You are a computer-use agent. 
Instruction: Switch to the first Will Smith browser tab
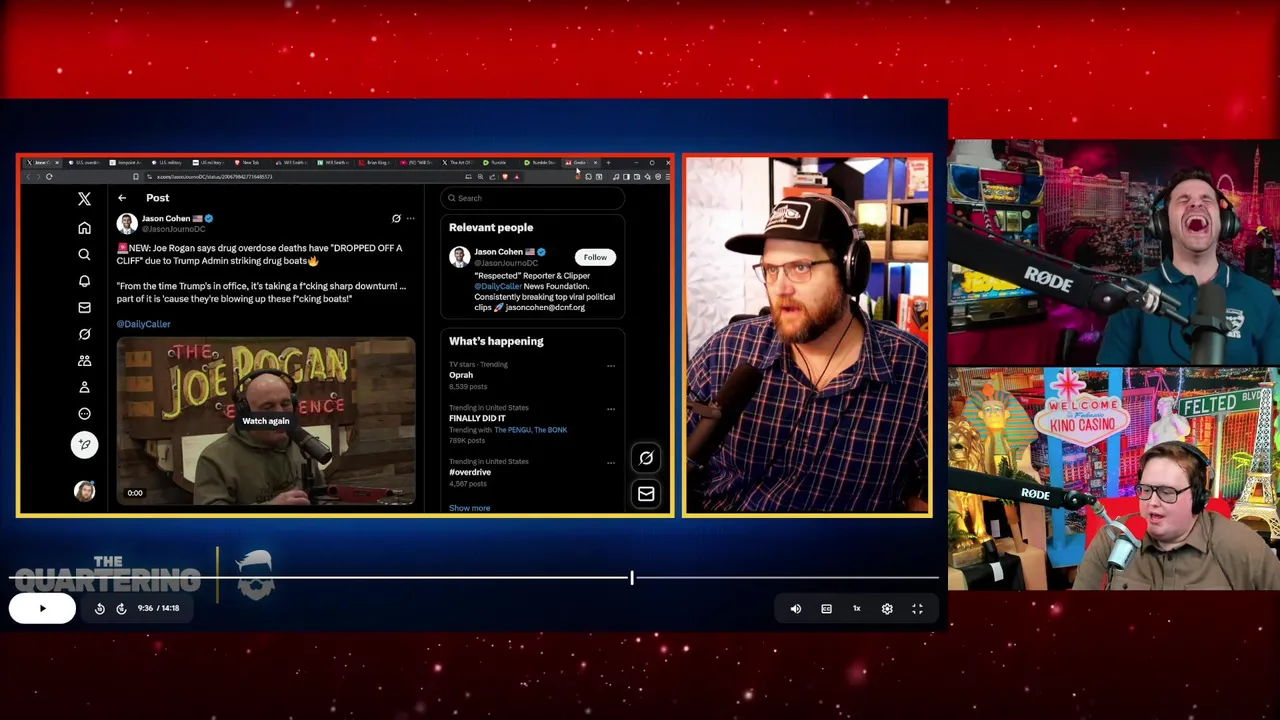coord(293,162)
